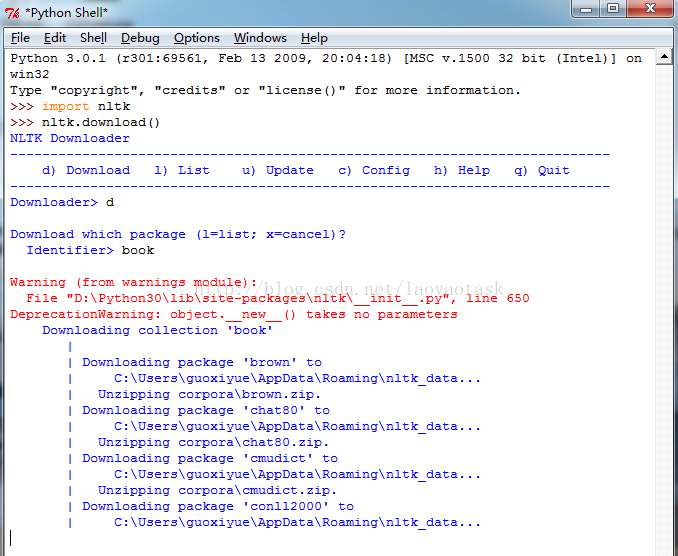
Task: Click the 'Downloader> d' prompt line
Action: click(62, 202)
